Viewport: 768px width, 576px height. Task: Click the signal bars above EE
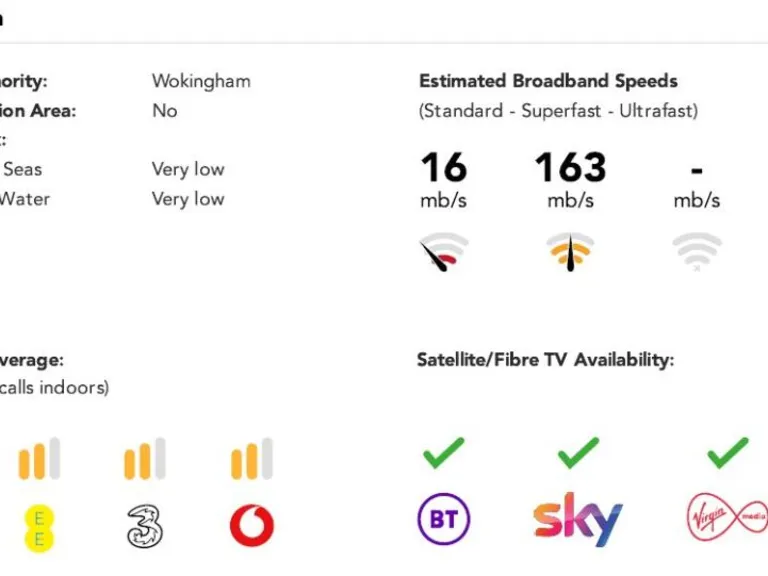coord(39,460)
